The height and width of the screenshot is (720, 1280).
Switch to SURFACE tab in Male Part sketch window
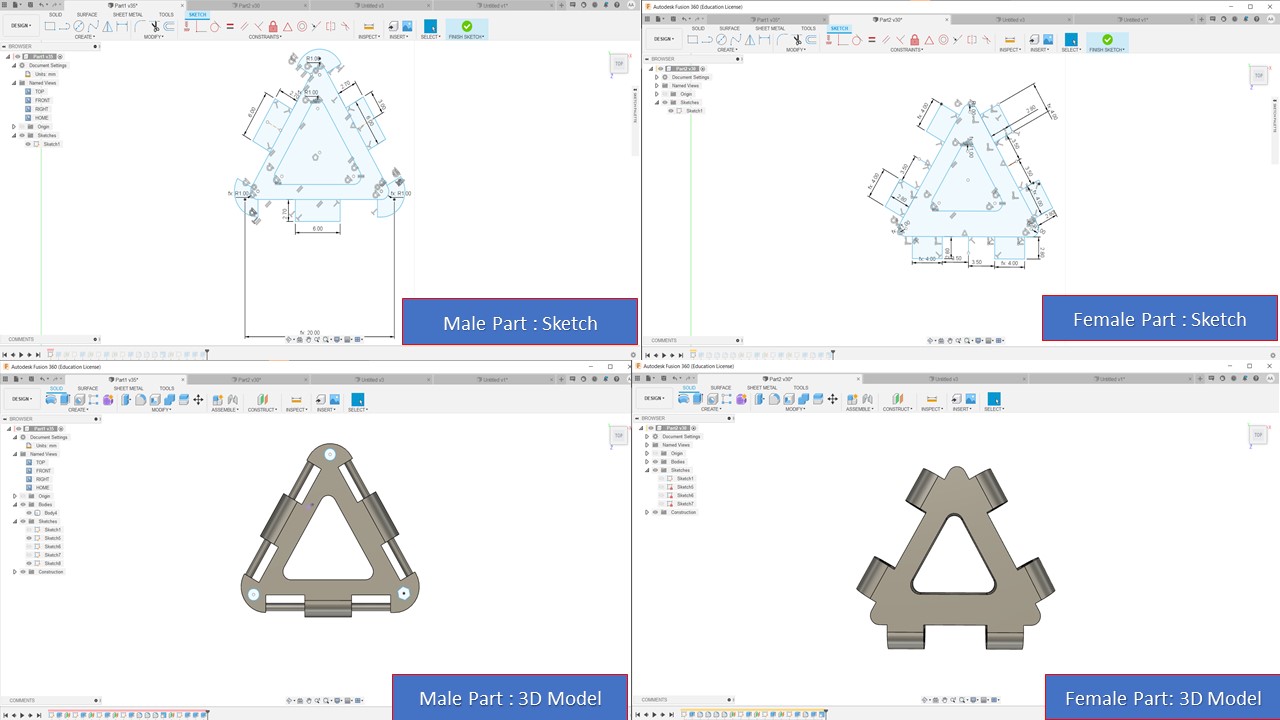87,15
